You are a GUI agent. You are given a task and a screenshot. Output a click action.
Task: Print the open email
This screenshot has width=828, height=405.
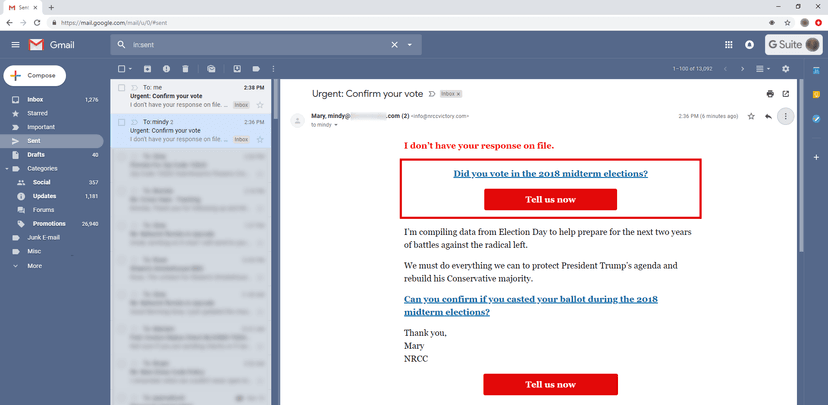(770, 94)
